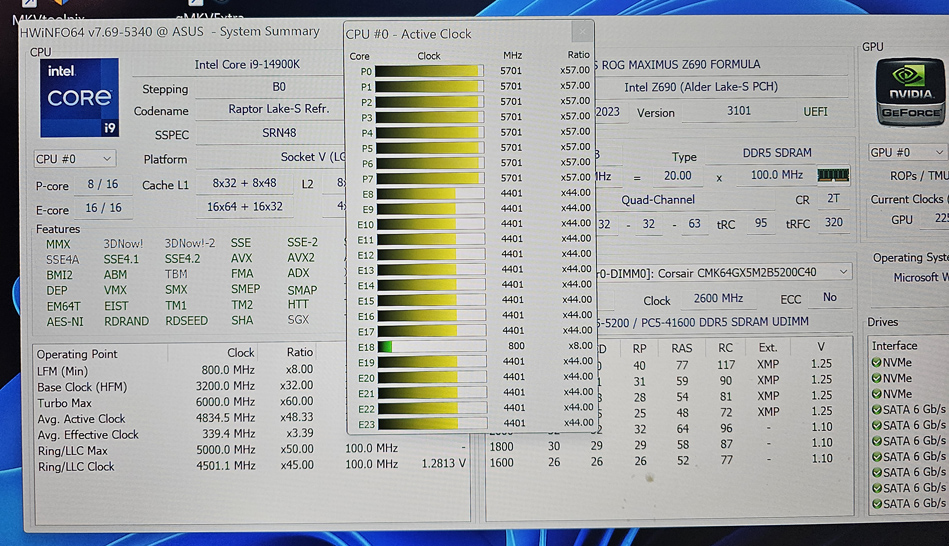Click the first NVMe drive status icon
949x546 pixels.
pyautogui.click(x=876, y=363)
